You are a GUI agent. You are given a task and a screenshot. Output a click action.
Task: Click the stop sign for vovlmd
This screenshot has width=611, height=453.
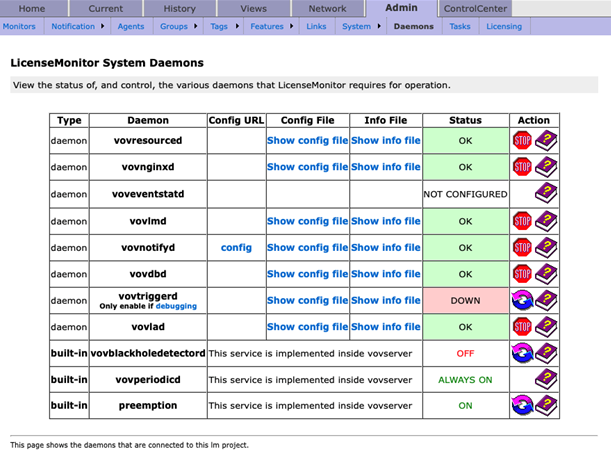522,221
